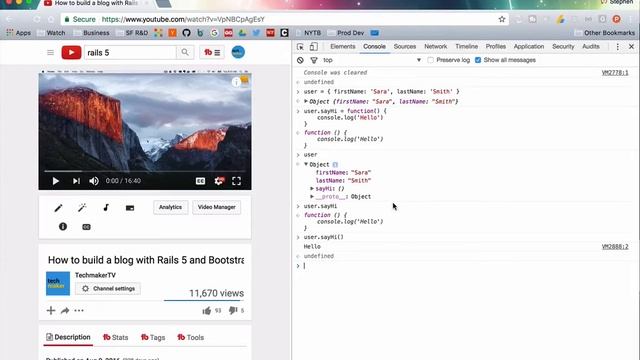Image resolution: width=640 pixels, height=360 pixels.
Task: Enable the Preserve log checkbox
Action: point(430,60)
